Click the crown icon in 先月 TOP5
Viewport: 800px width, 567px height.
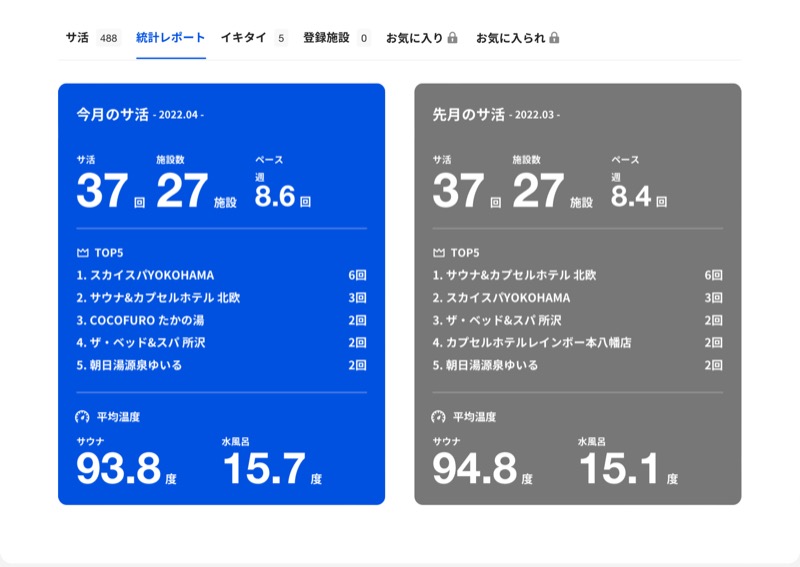[x=438, y=253]
